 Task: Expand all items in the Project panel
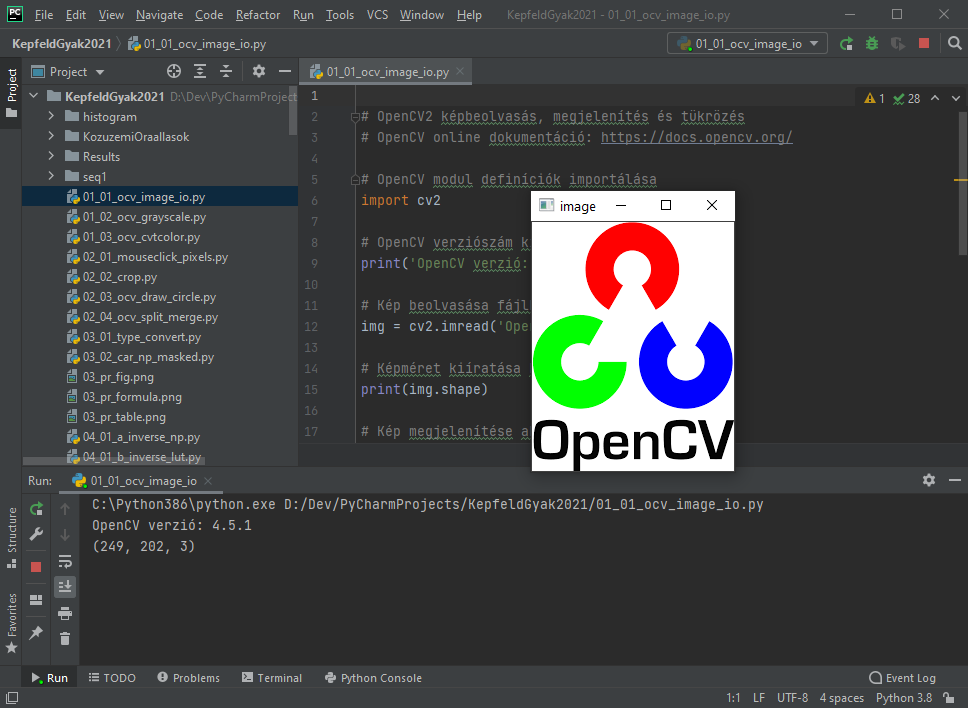200,72
